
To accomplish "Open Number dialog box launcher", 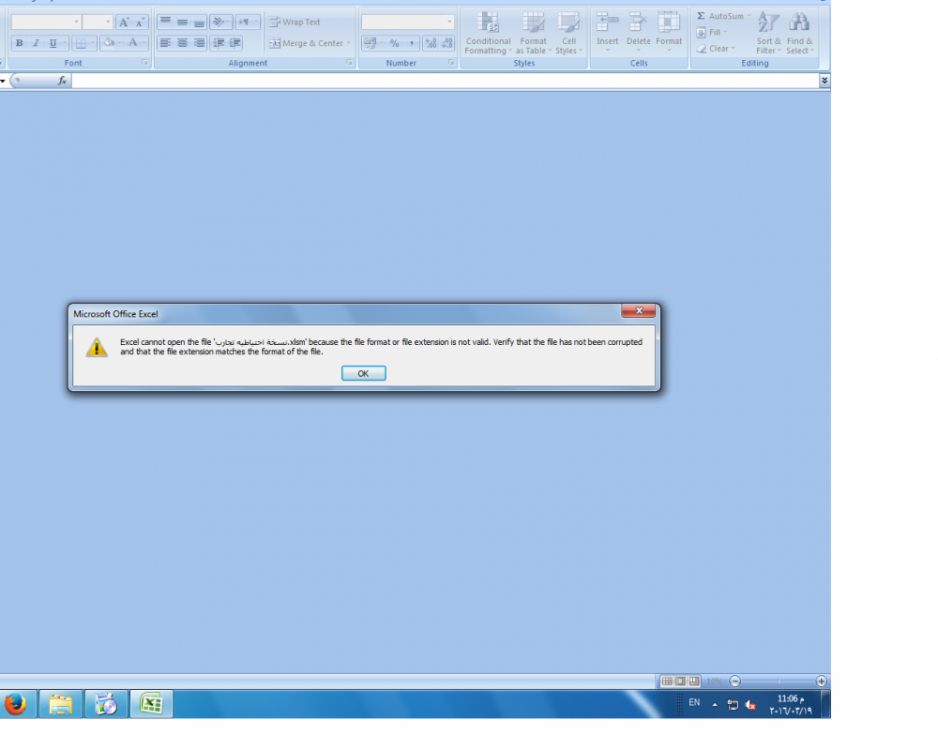I will (451, 63).
